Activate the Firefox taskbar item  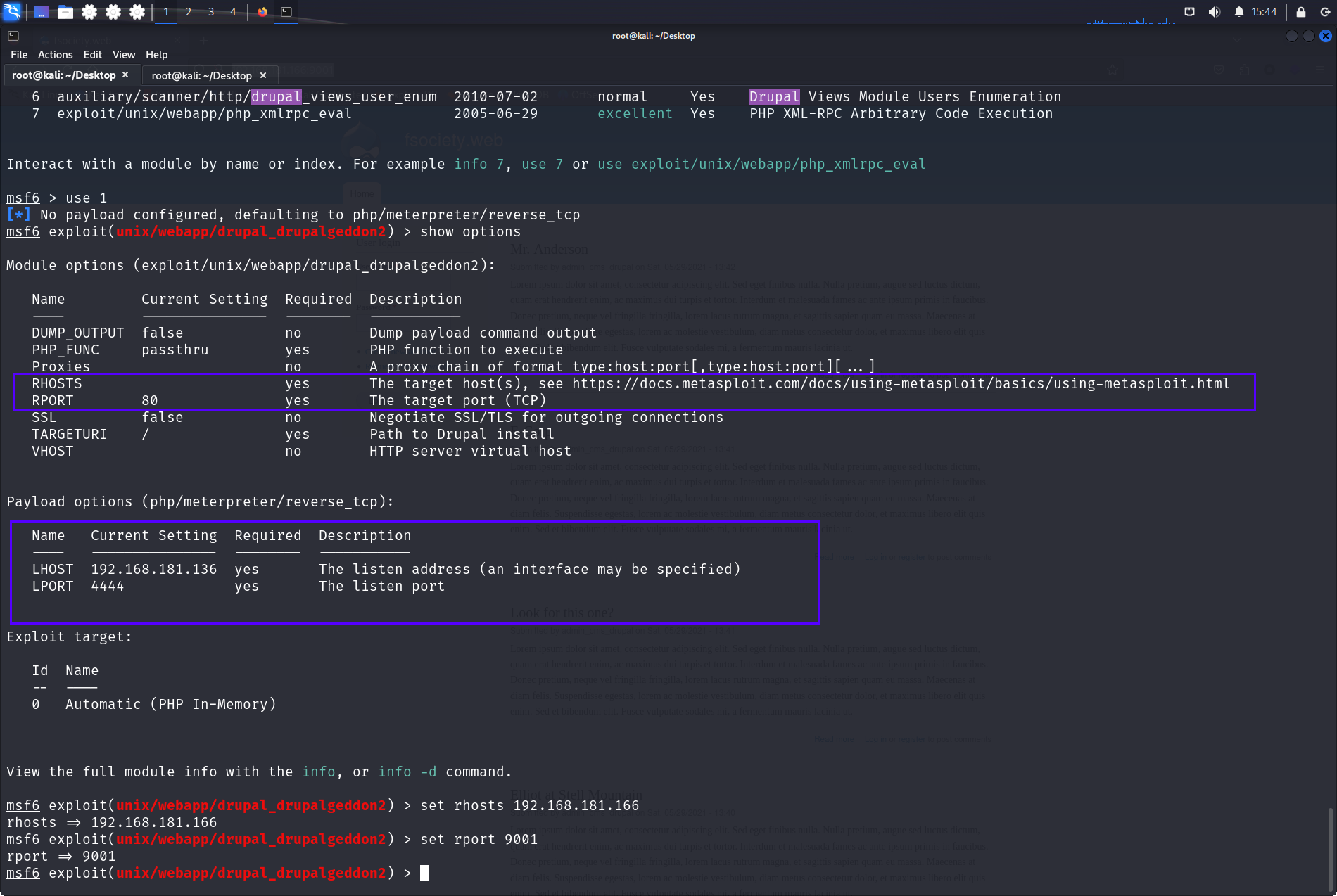(x=262, y=12)
